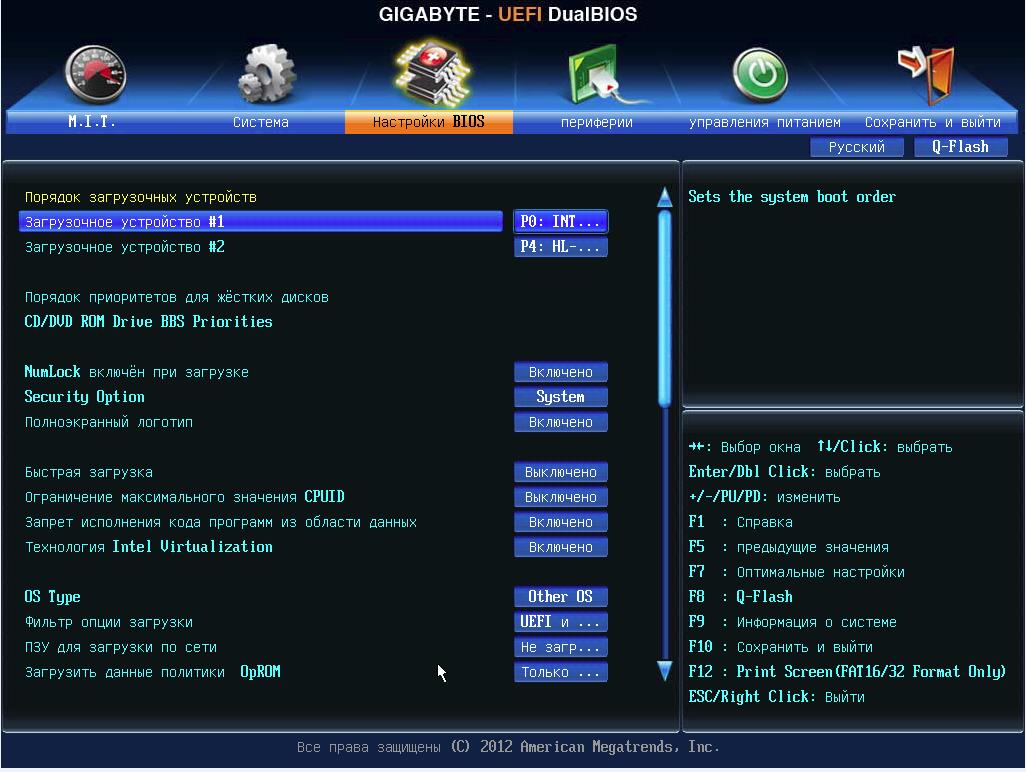This screenshot has width=1026, height=772.
Task: Open the периферии tab
Action: point(596,122)
